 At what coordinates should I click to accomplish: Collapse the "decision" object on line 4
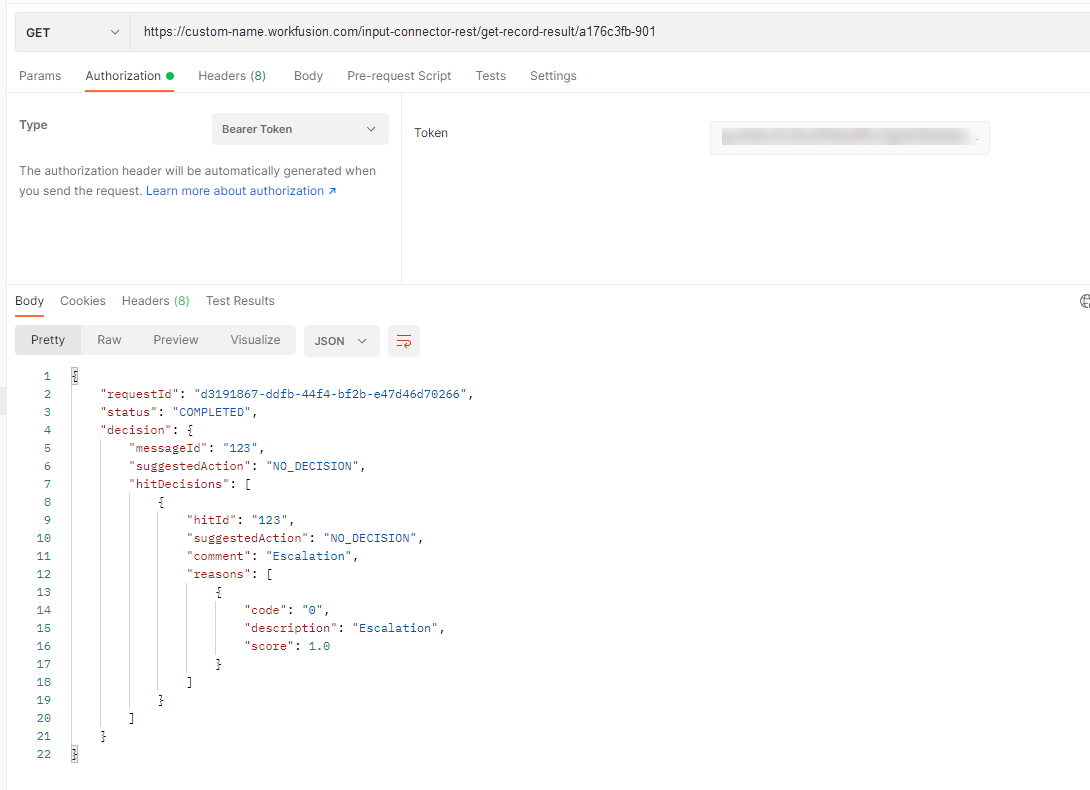coord(189,430)
